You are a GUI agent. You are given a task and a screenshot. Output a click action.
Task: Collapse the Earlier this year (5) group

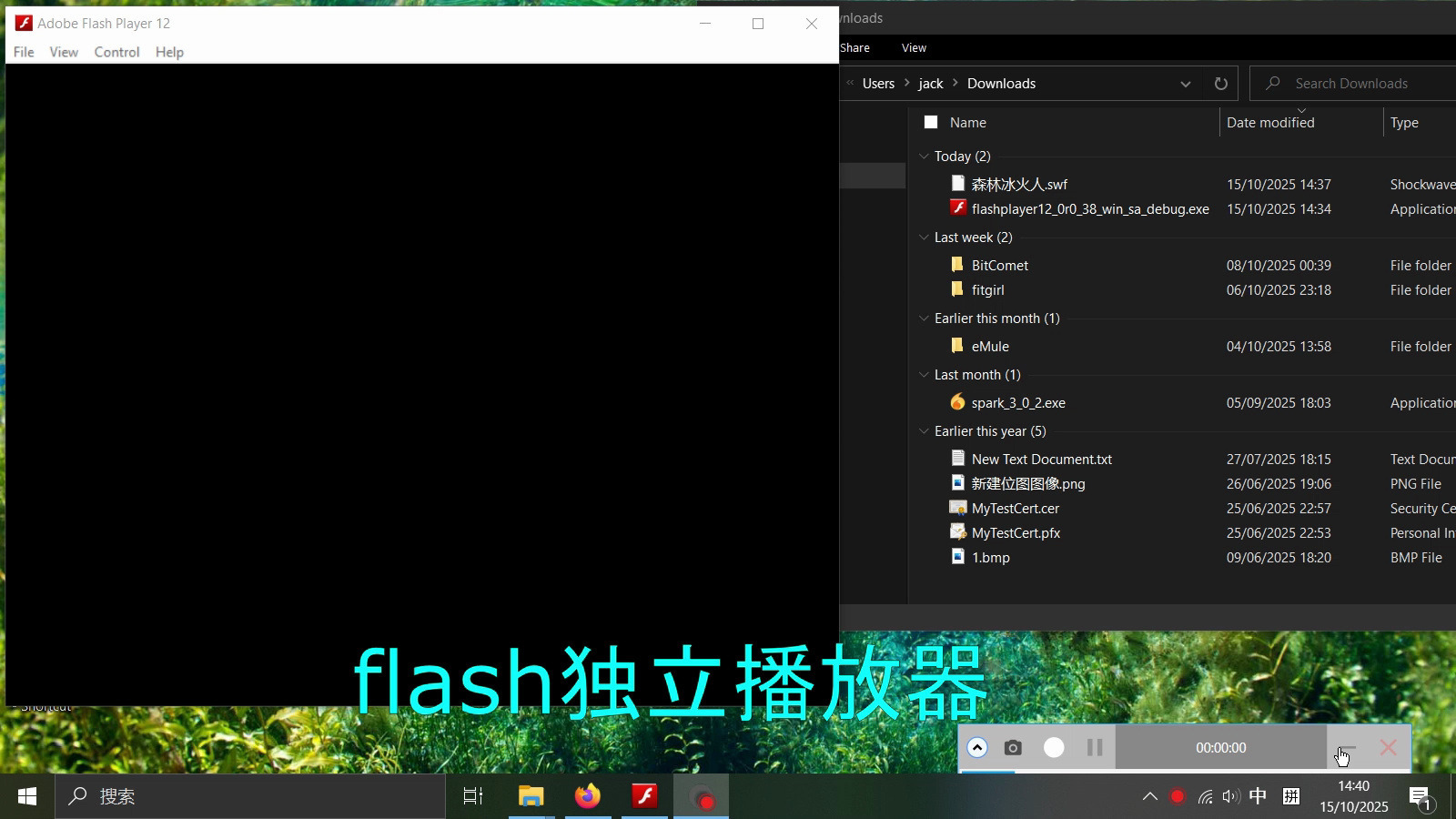point(924,431)
